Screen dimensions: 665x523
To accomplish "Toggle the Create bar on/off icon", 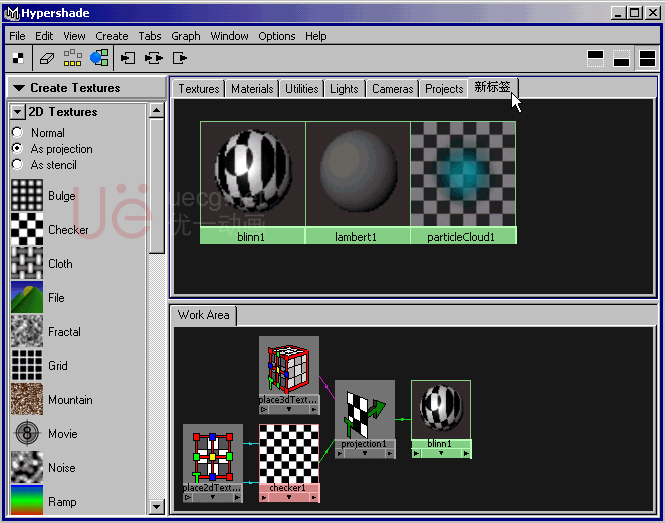I will click(x=18, y=58).
